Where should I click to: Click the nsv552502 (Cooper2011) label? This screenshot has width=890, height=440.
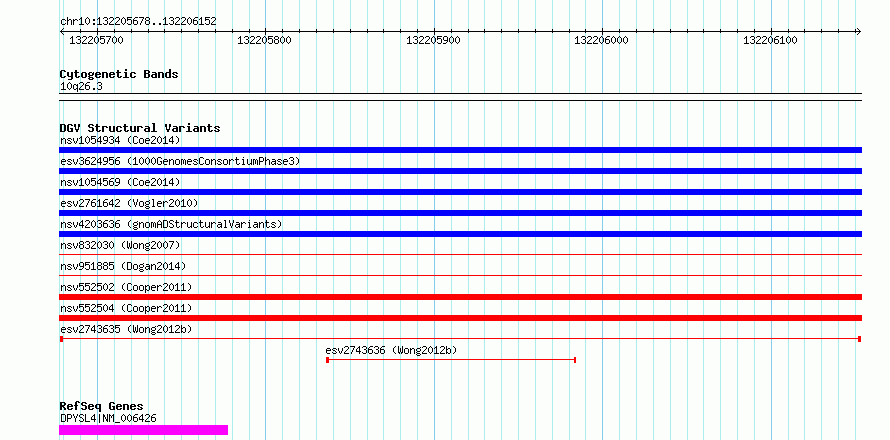click(126, 287)
